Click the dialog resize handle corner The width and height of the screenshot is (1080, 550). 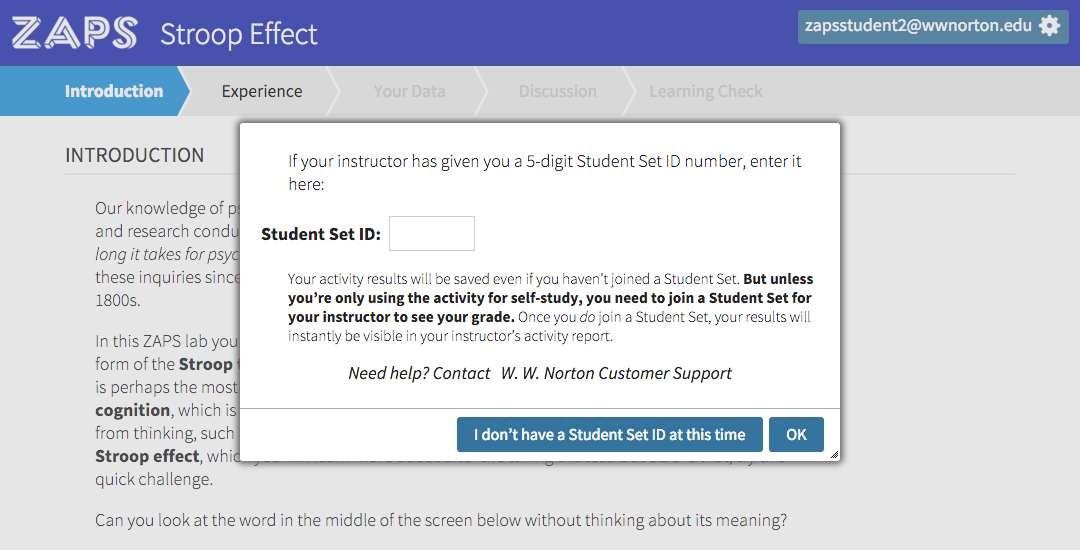pyautogui.click(x=834, y=455)
